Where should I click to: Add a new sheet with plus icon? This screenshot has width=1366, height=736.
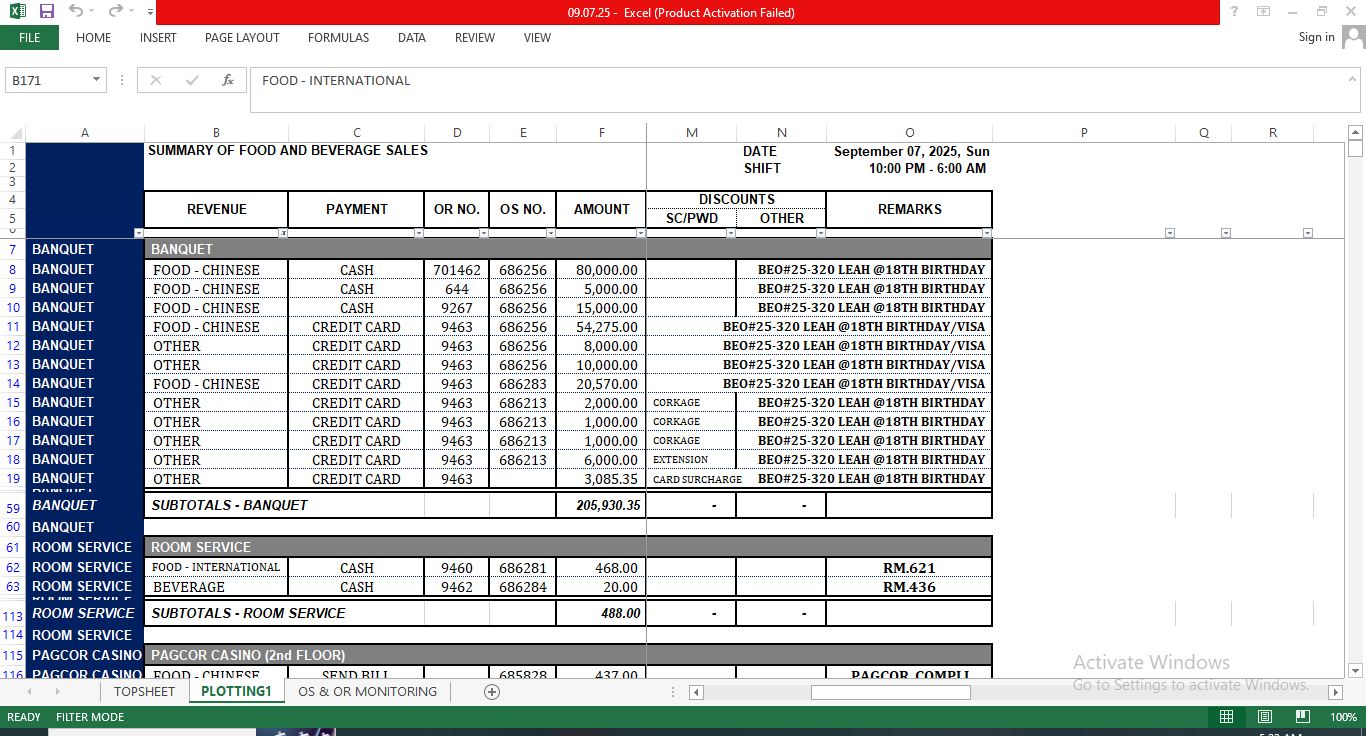(x=492, y=692)
